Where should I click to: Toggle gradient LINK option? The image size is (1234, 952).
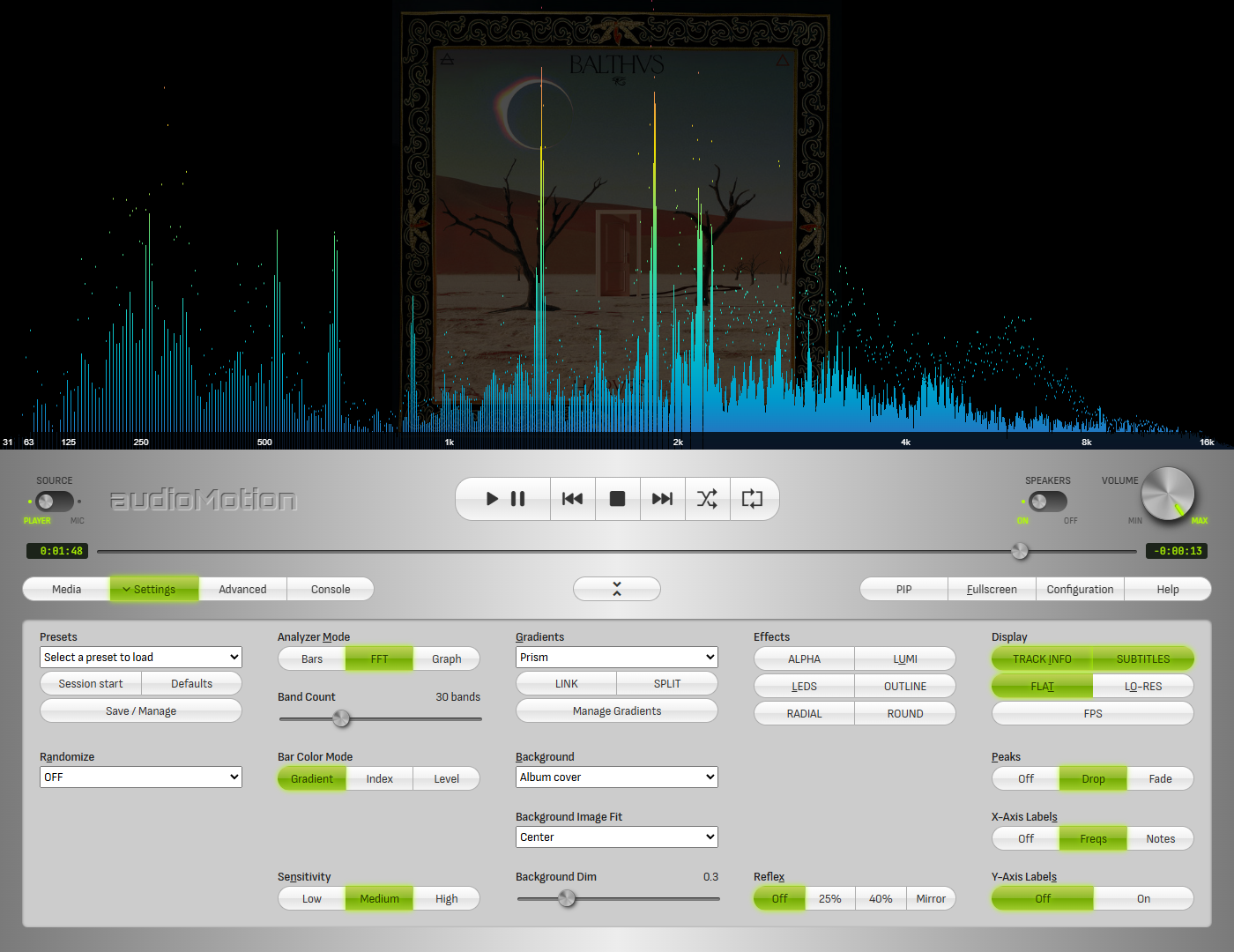click(x=567, y=683)
